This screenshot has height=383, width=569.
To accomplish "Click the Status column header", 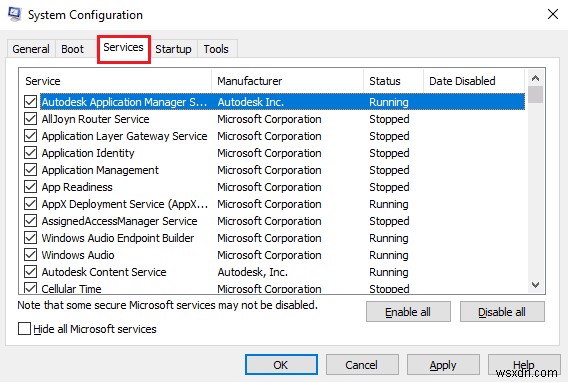I will [393, 81].
